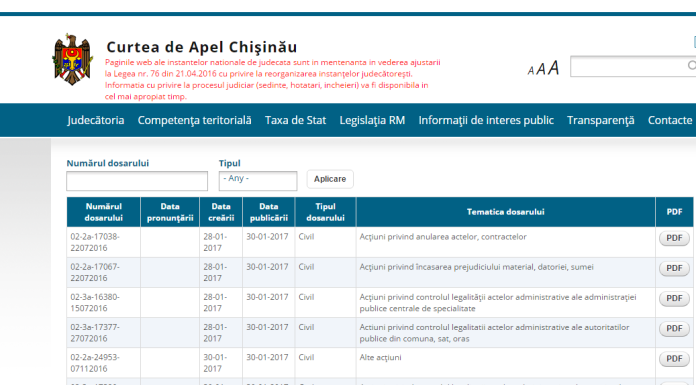Sort by Tipul dosarului column header
This screenshot has height=385, width=696.
coord(325,212)
